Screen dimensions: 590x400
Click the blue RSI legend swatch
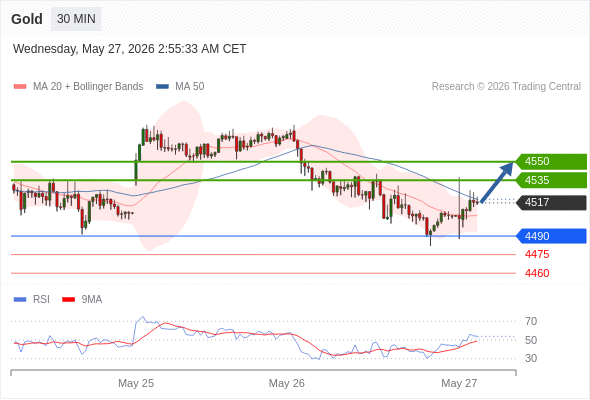(x=20, y=300)
